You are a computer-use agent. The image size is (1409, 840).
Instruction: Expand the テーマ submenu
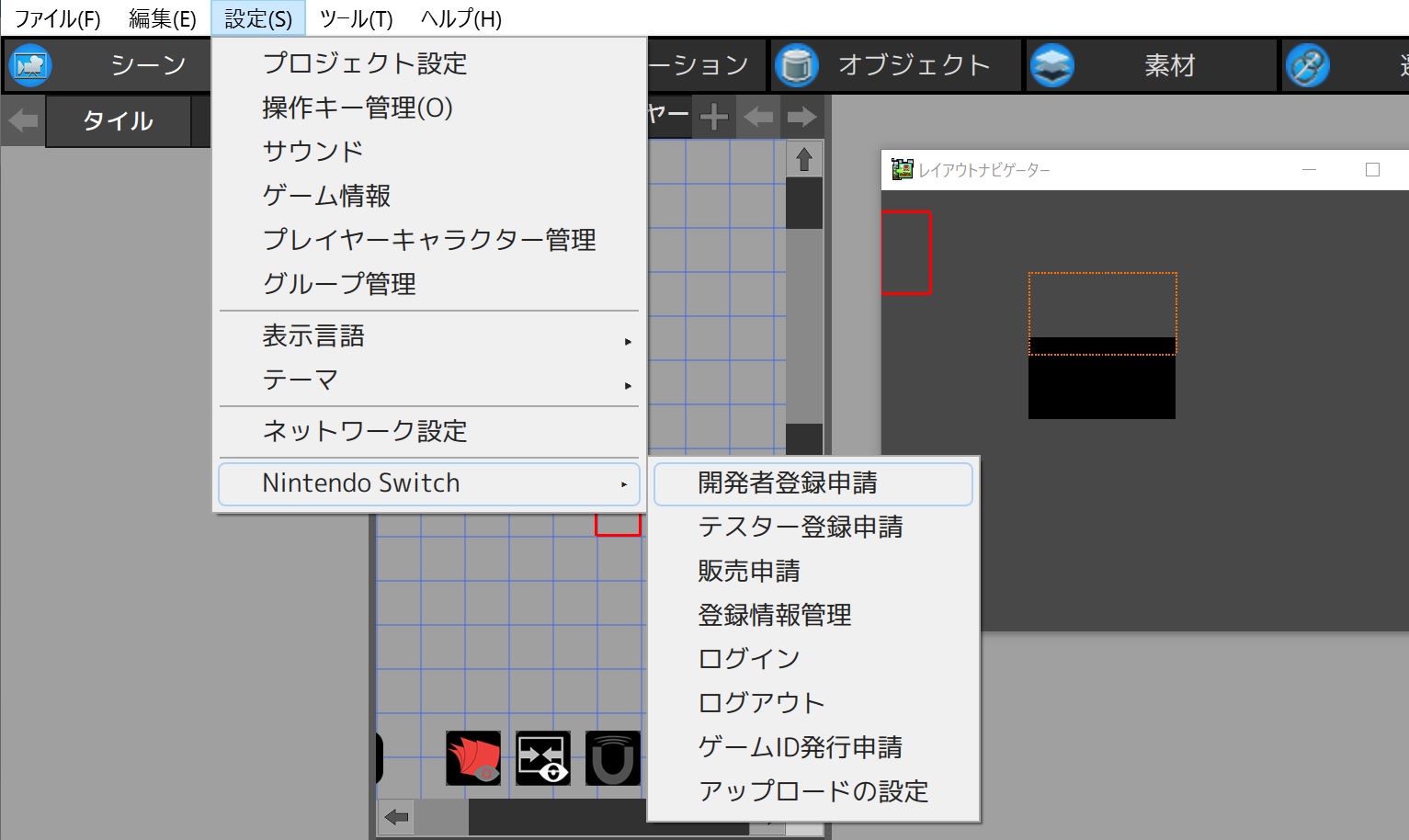point(429,380)
